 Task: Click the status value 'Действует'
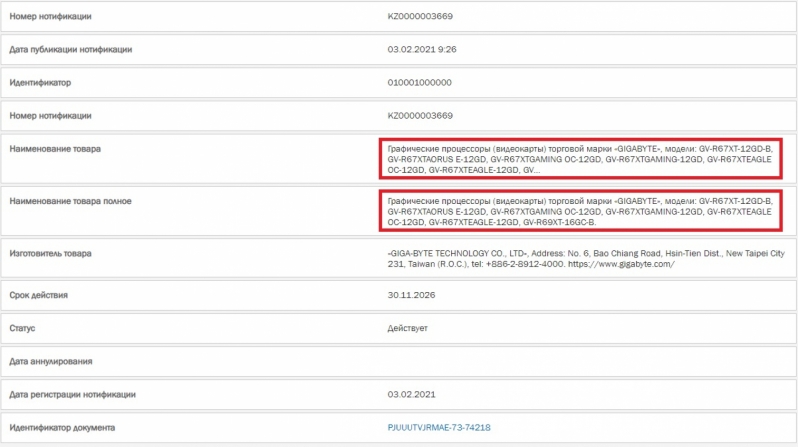(408, 328)
